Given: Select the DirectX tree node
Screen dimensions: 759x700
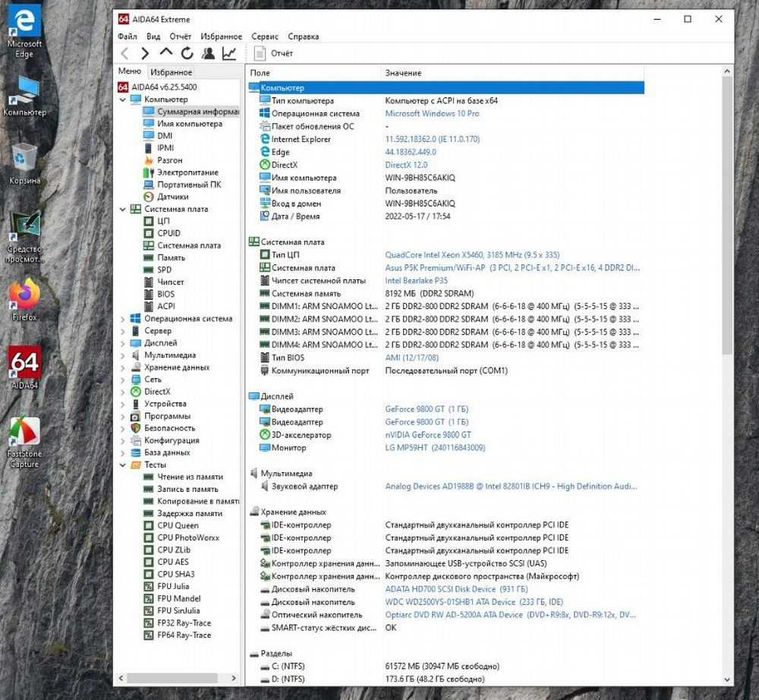Looking at the screenshot, I should click(157, 392).
